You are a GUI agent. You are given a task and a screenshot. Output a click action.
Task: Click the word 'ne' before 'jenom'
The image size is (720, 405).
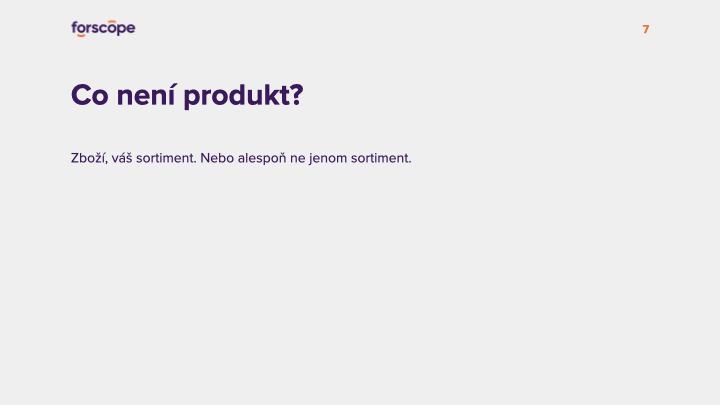tap(298, 159)
